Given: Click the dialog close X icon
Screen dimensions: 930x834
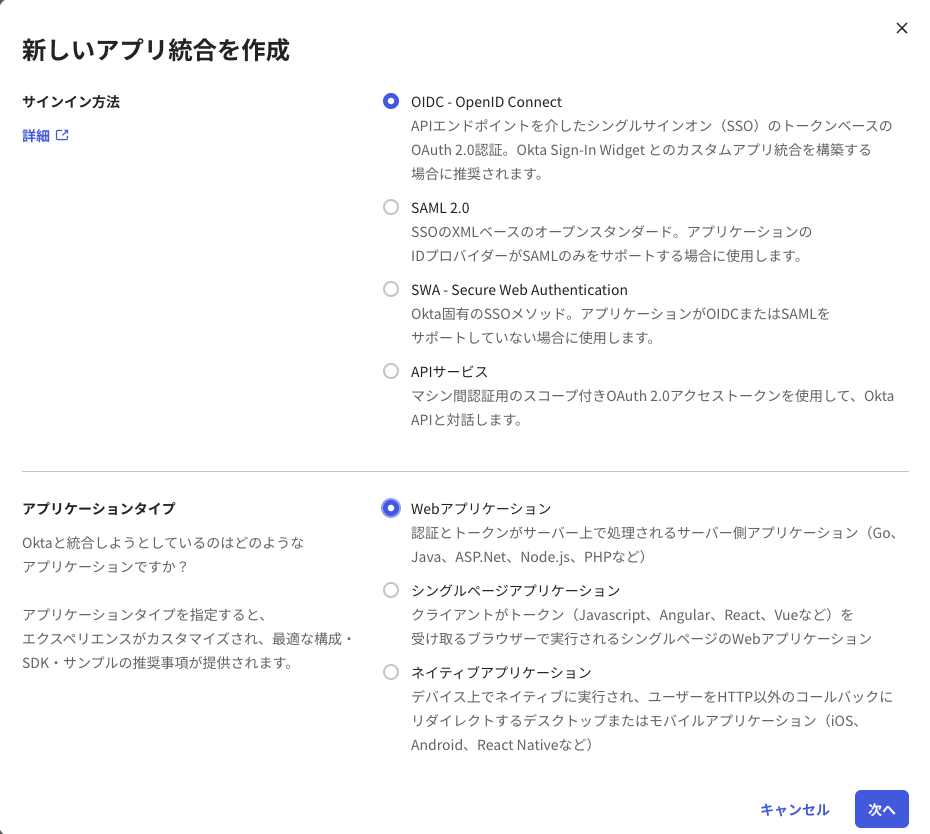Looking at the screenshot, I should coord(902,28).
